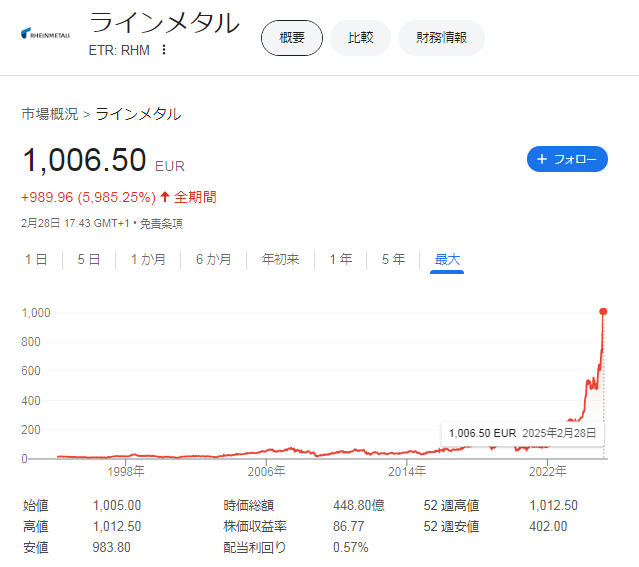Show the 6か月 chart range
Screen dimensions: 639x567
click(x=214, y=259)
